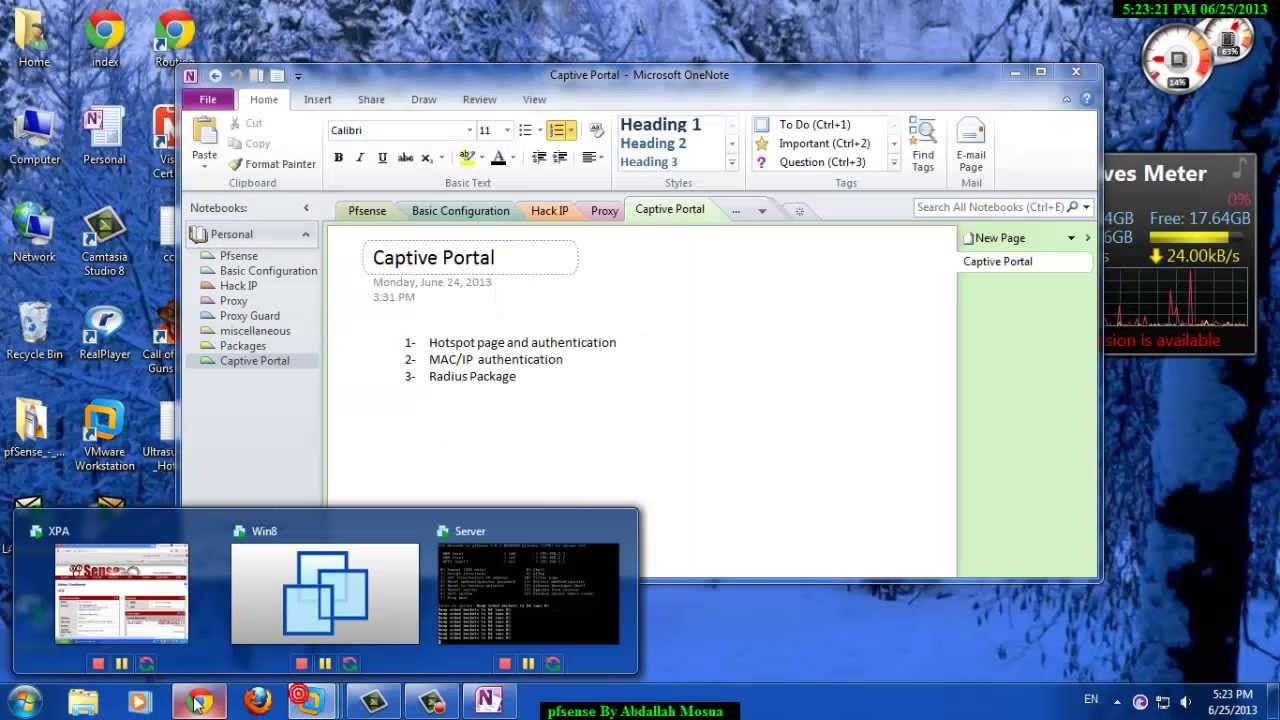Clear all formatting icon
Image resolution: width=1280 pixels, height=720 pixels.
tap(597, 130)
